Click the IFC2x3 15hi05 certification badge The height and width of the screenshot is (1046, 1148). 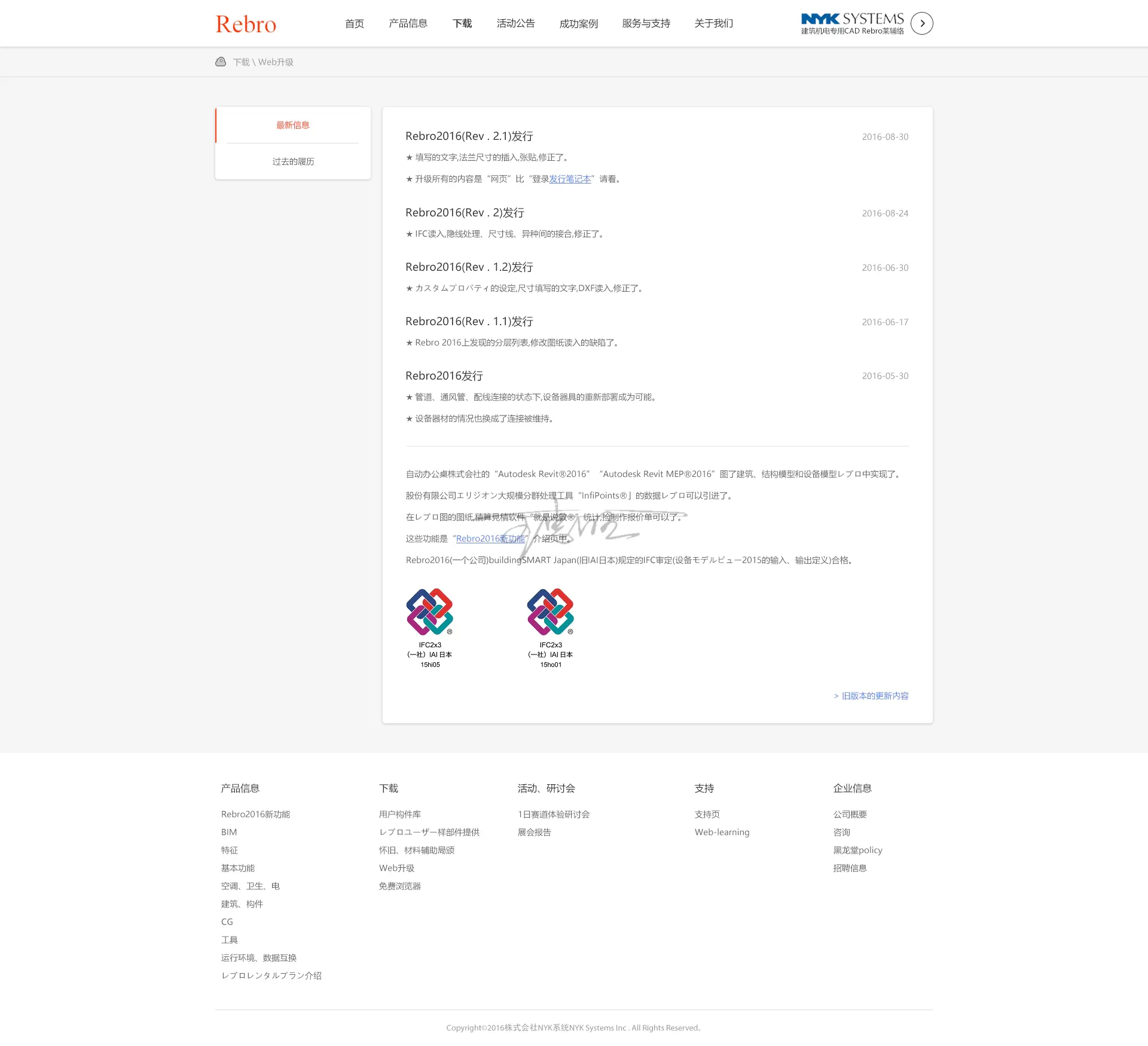[x=430, y=628]
